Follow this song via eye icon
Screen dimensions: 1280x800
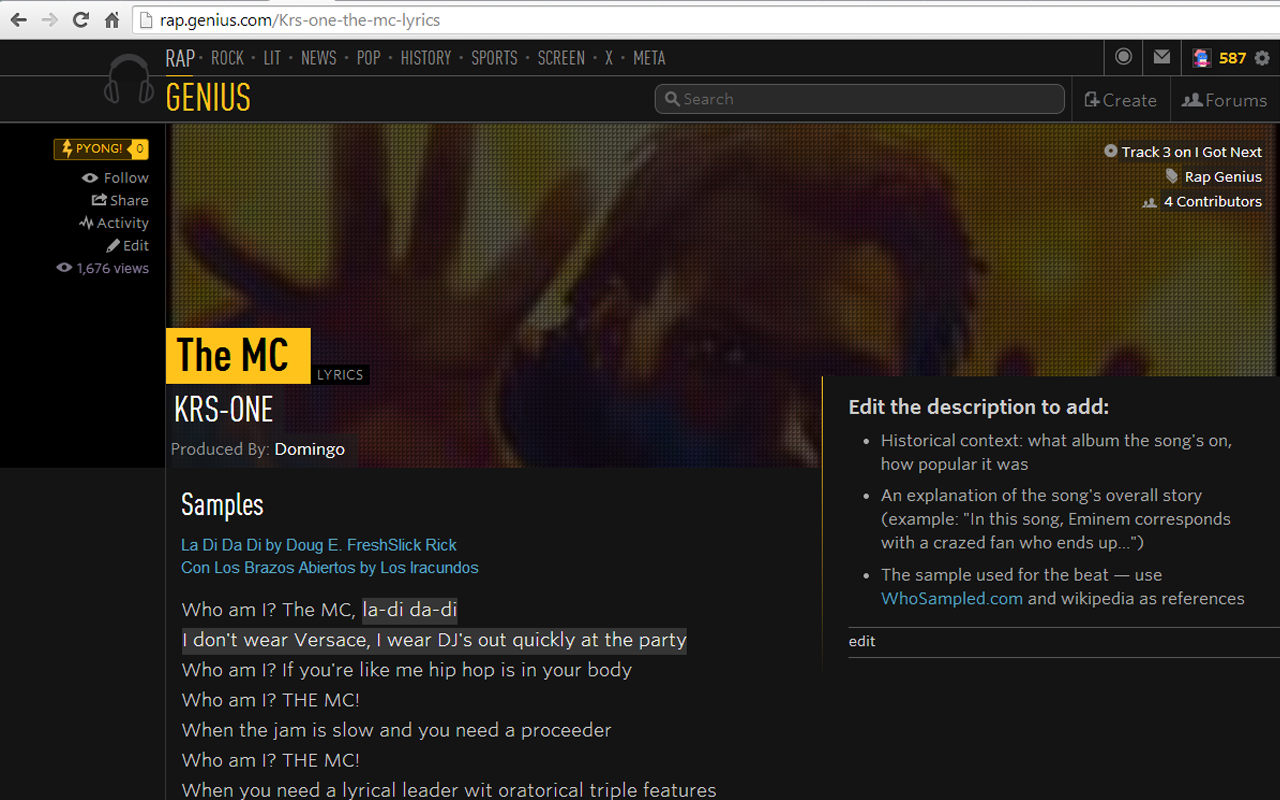tap(90, 178)
